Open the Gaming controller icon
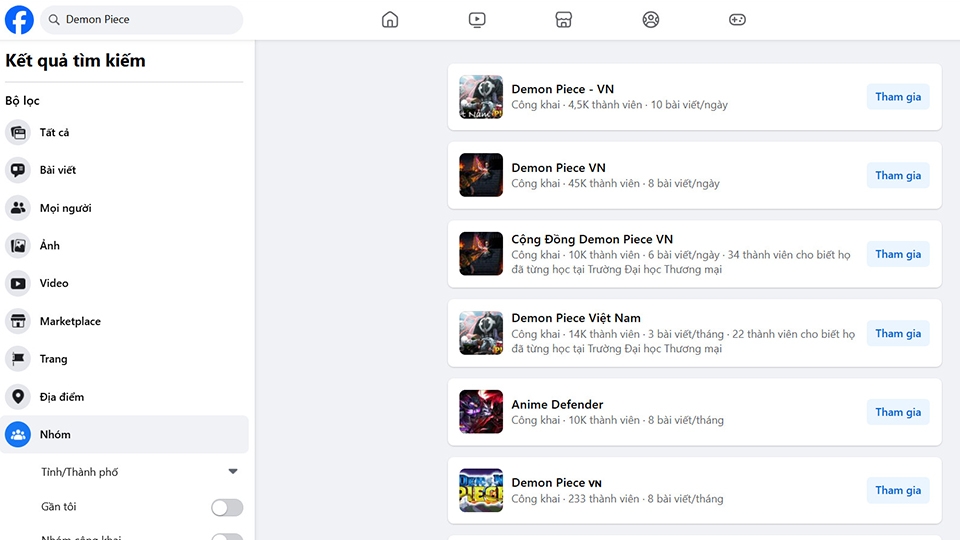 click(737, 20)
